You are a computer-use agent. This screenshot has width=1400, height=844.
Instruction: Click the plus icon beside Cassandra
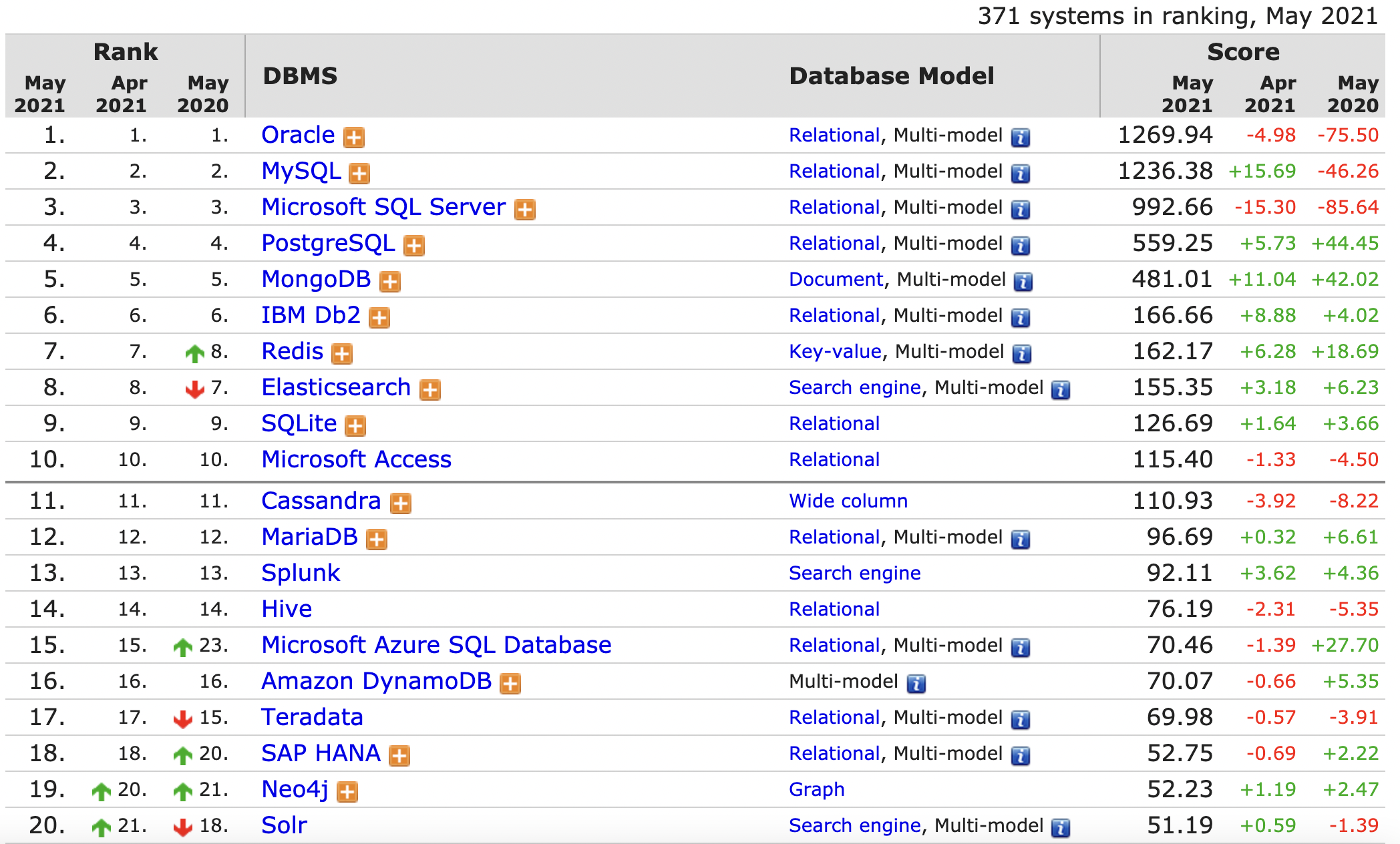point(401,503)
